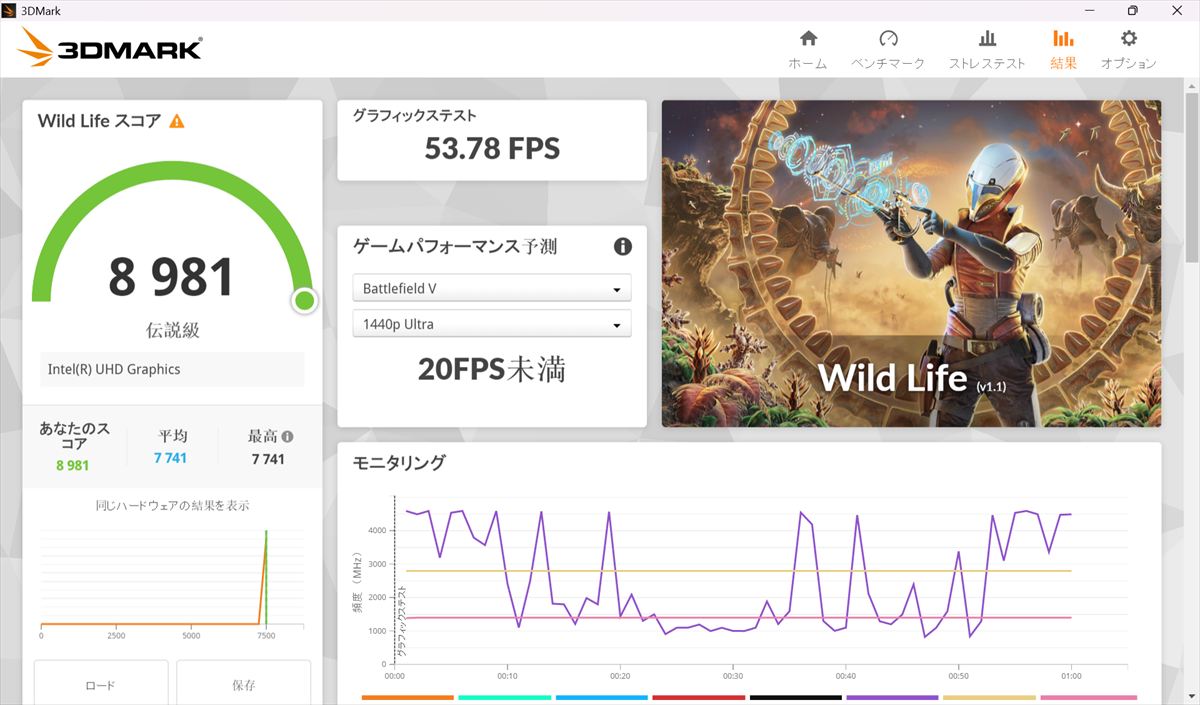Click the 保存 (Save) button
This screenshot has width=1200, height=705.
[x=244, y=684]
